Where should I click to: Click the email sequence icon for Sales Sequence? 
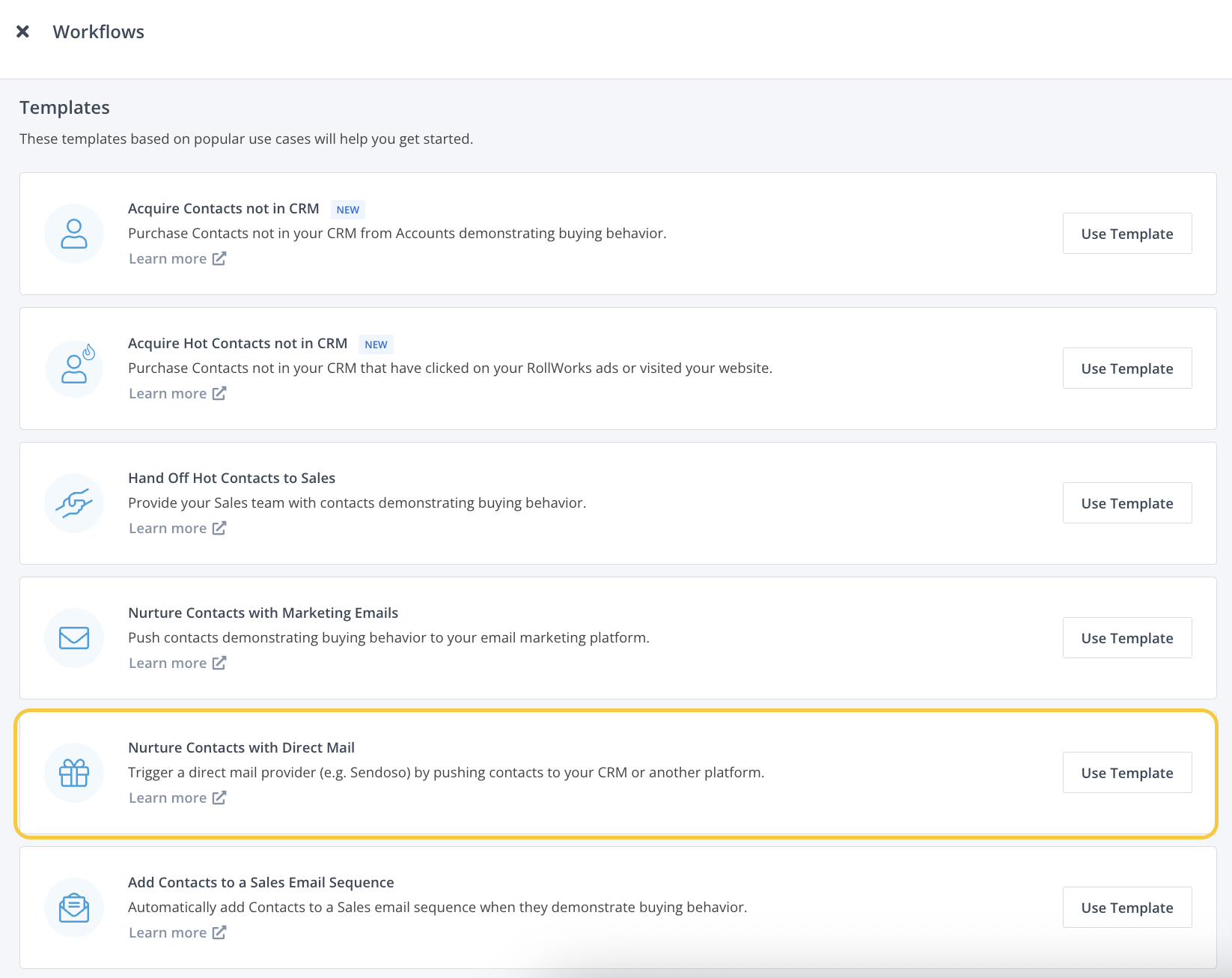click(x=74, y=908)
